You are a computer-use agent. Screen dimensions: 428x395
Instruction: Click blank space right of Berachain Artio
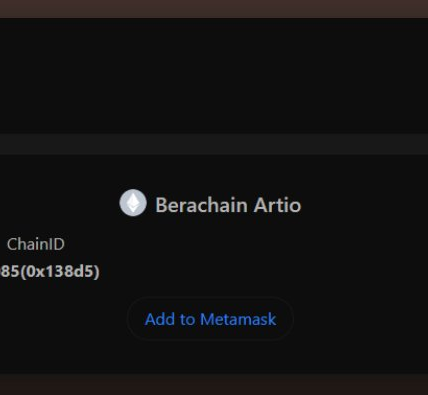363,205
